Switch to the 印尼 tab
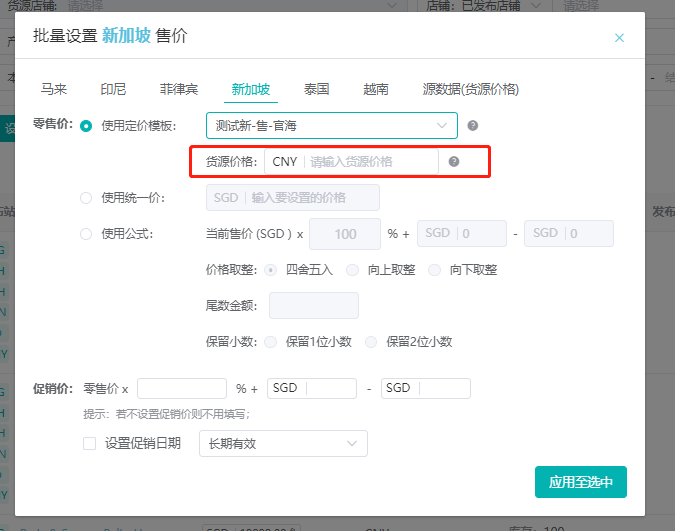The height and width of the screenshot is (531, 675). [113, 89]
